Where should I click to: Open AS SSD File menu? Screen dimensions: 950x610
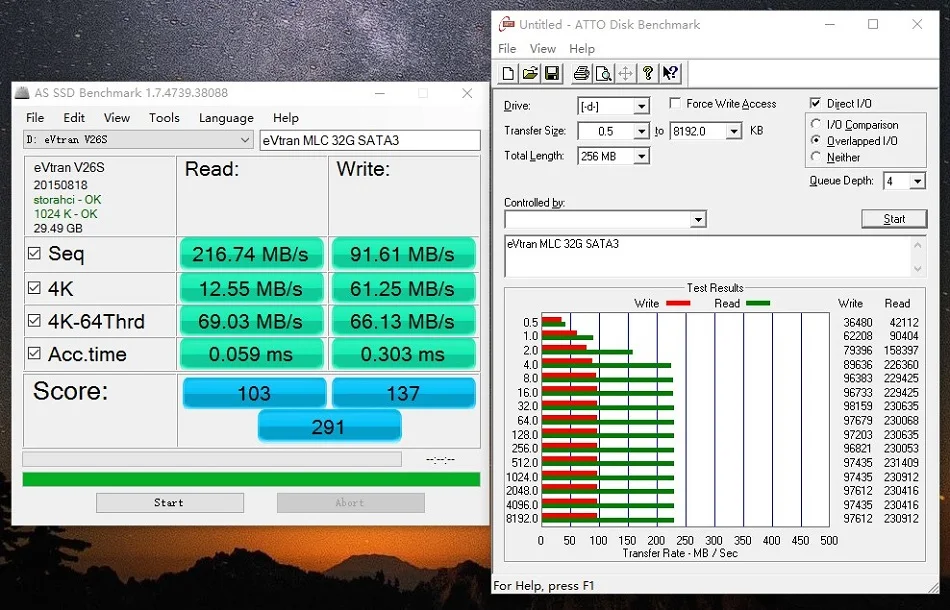pos(35,118)
